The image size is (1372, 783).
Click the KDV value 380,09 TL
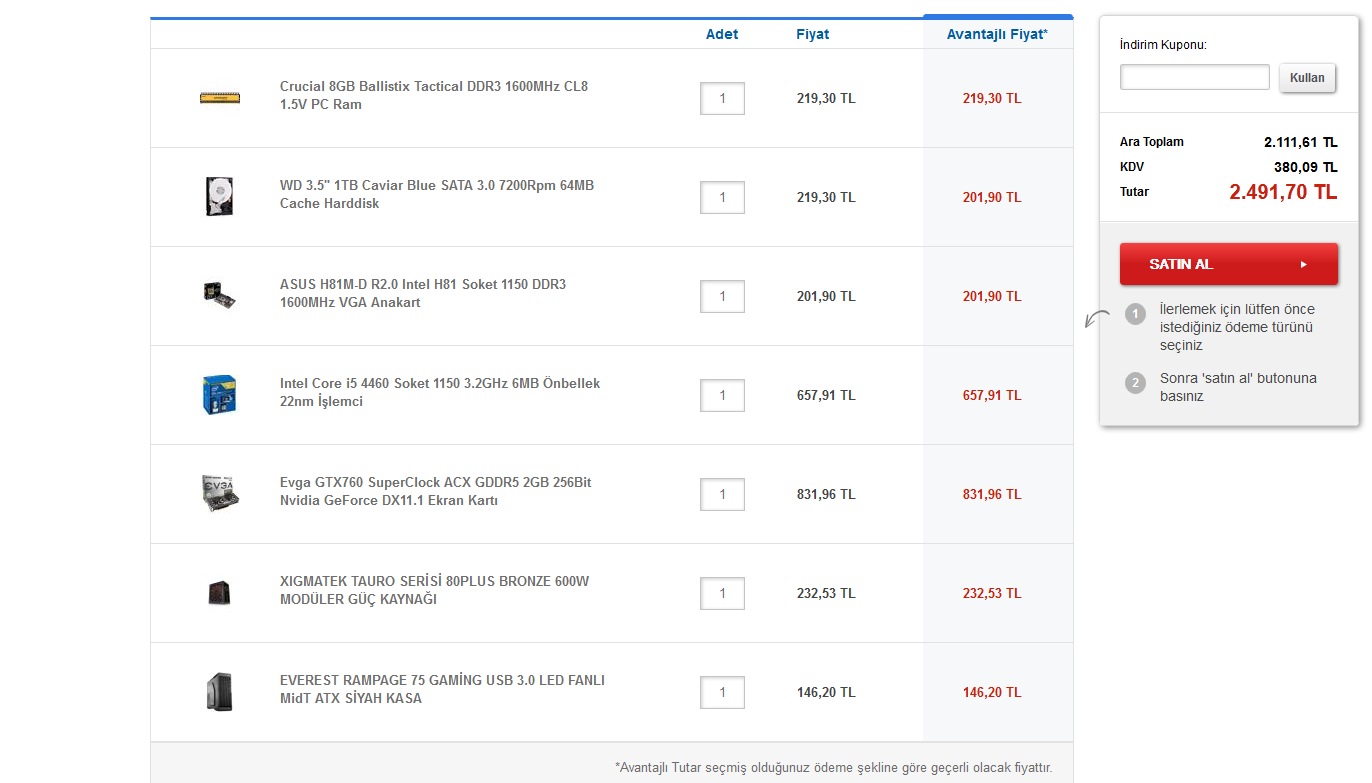point(1305,167)
